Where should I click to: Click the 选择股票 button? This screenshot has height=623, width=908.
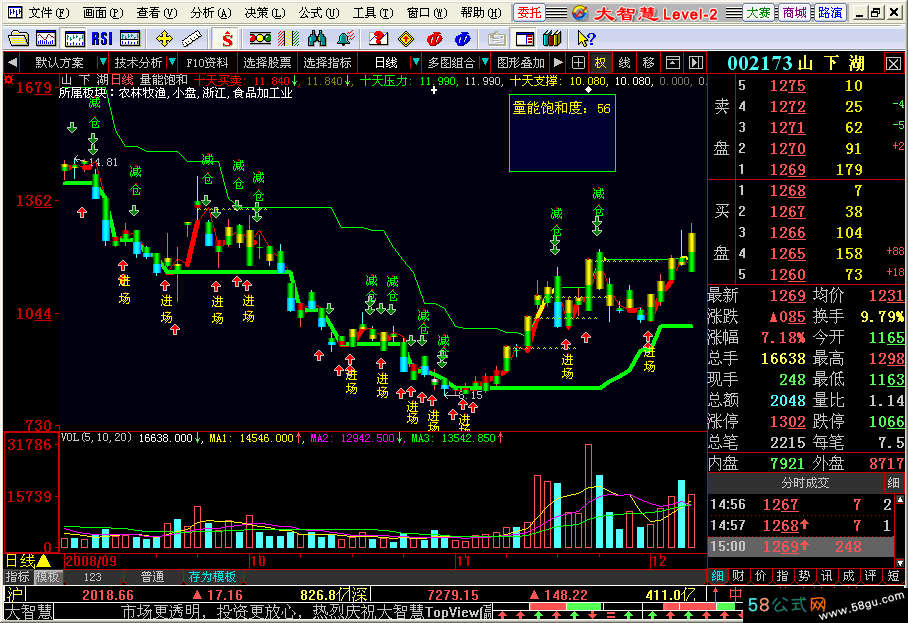[x=267, y=63]
